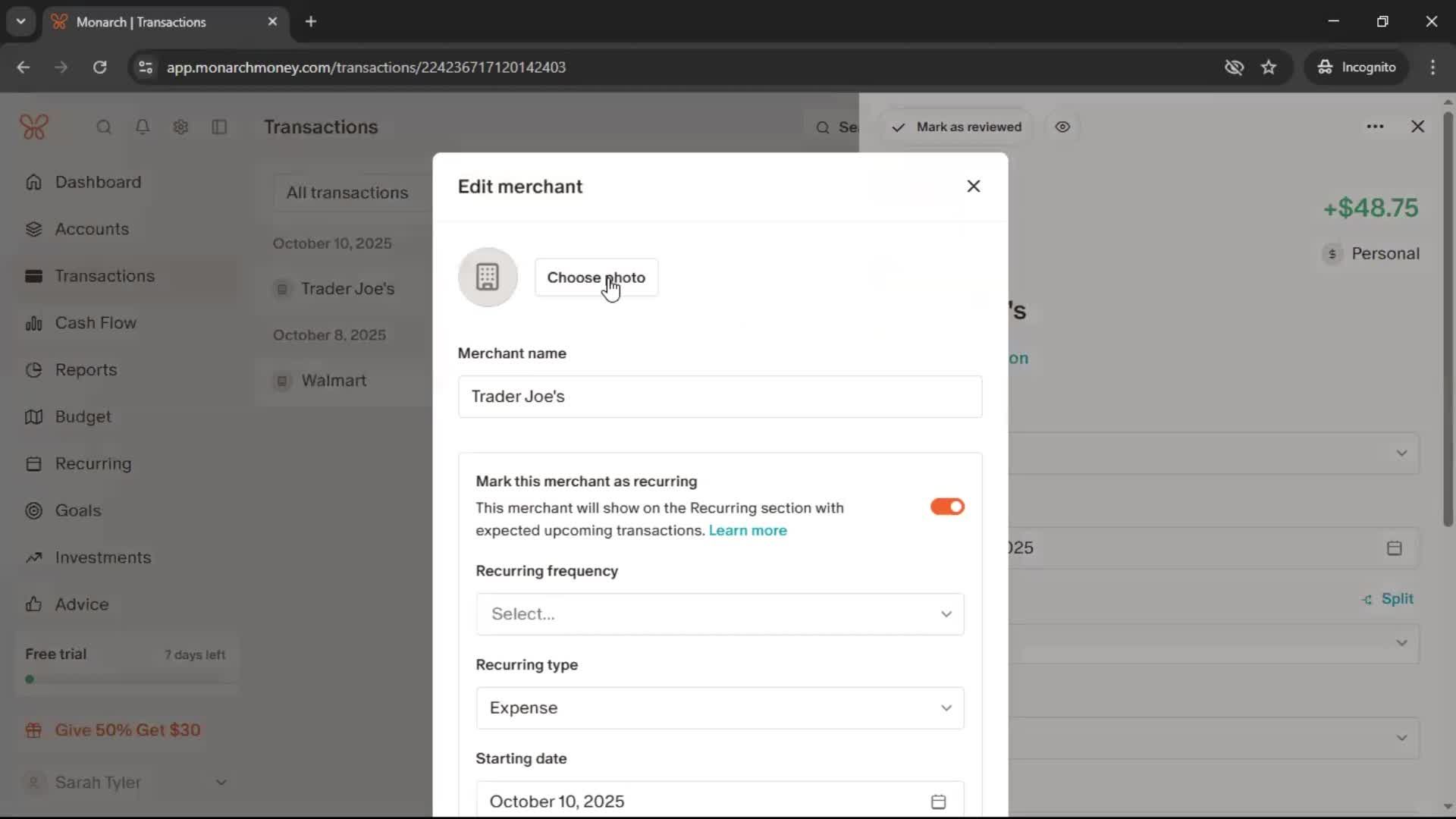Click the Monarch butterfly logo icon
Viewport: 1456px width, 819px height.
pyautogui.click(x=34, y=127)
